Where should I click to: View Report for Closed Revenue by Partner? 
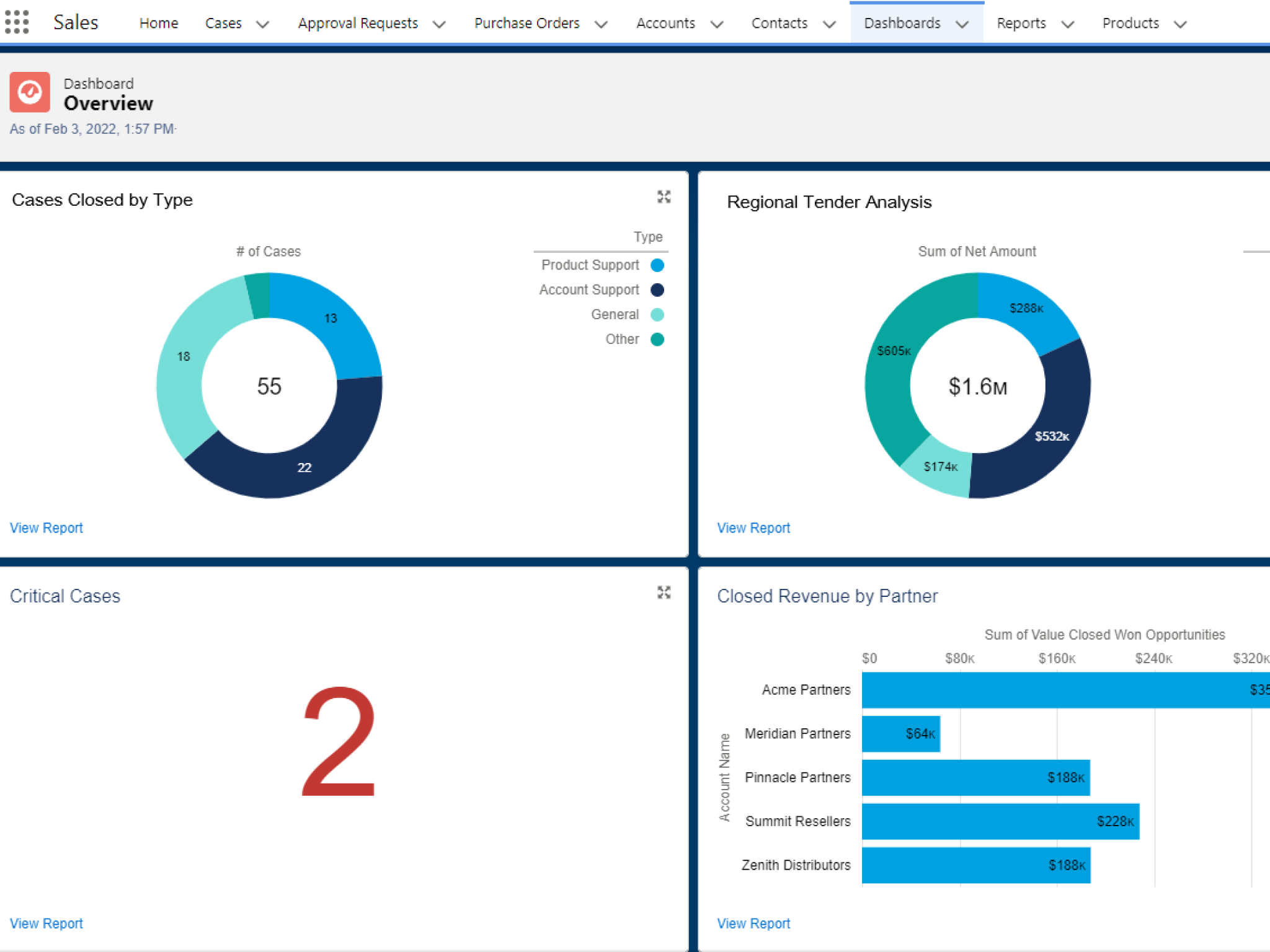pyautogui.click(x=753, y=923)
